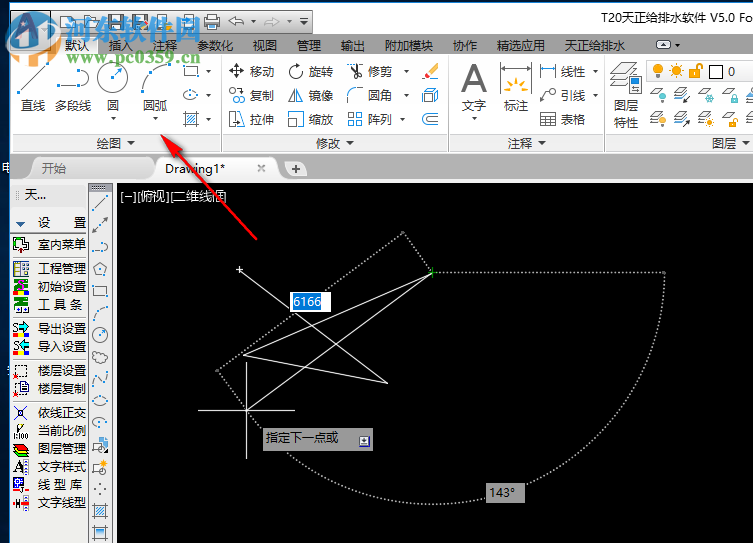Image resolution: width=753 pixels, height=543 pixels.
Task: Click 工程管理 in the side menu
Action: click(x=61, y=268)
